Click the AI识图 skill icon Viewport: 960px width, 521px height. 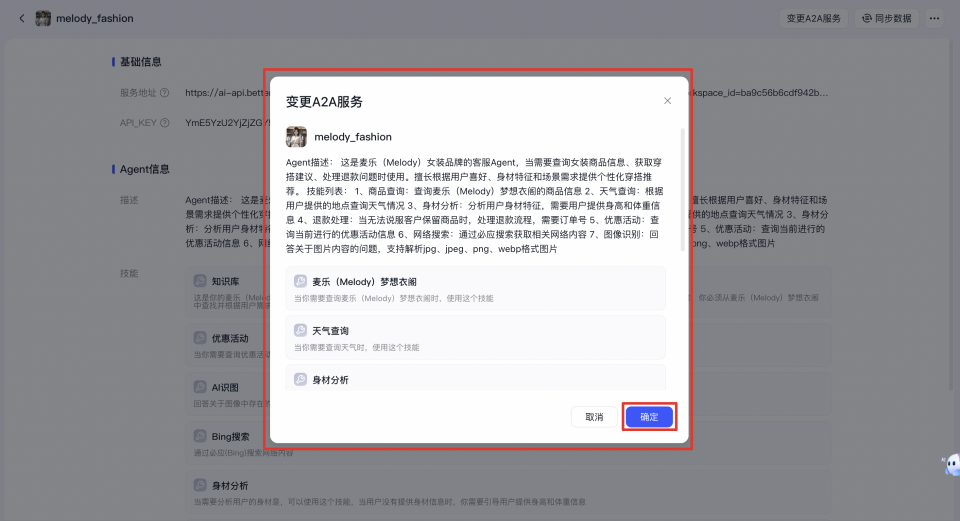pyautogui.click(x=200, y=387)
